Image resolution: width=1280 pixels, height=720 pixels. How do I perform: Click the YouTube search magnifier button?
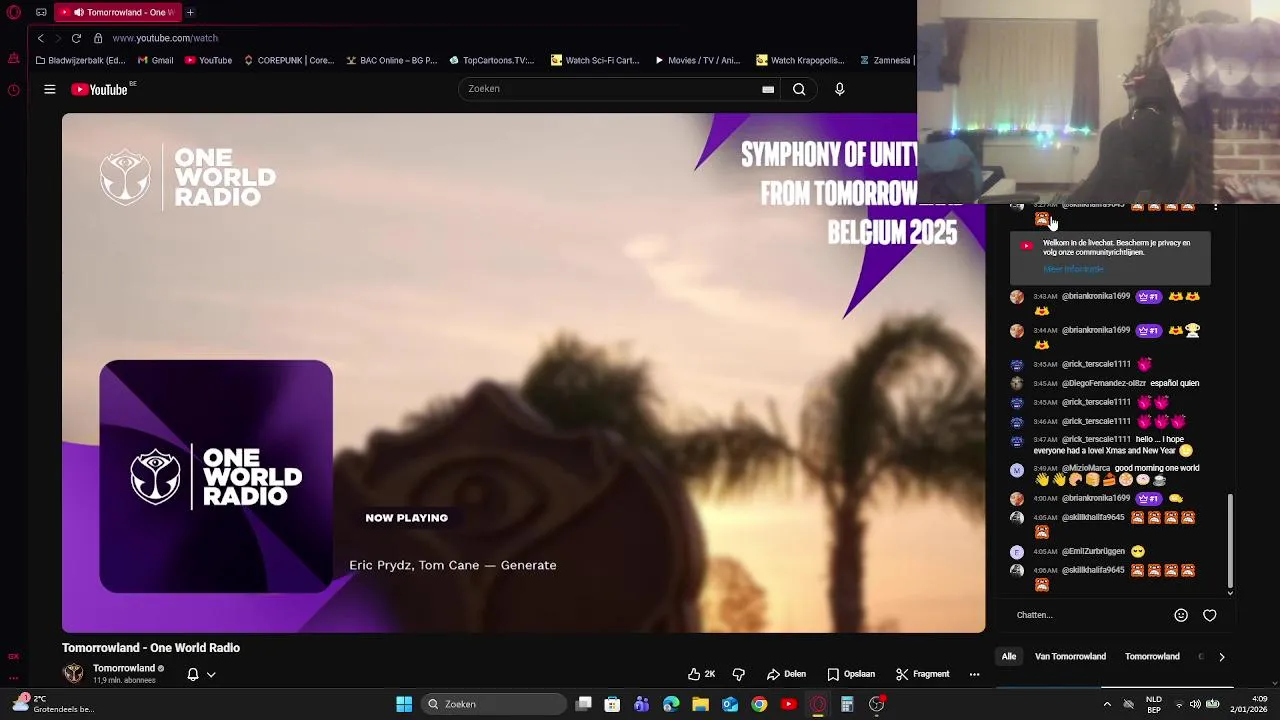799,89
